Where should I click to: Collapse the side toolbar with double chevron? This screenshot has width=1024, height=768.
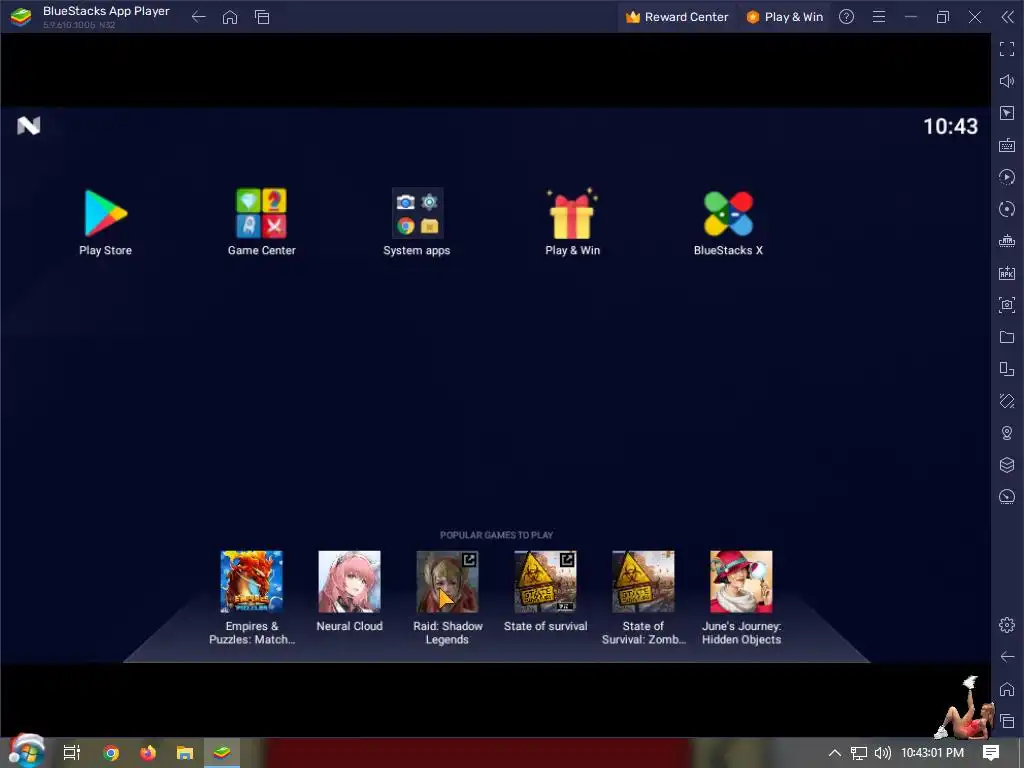tap(1008, 17)
